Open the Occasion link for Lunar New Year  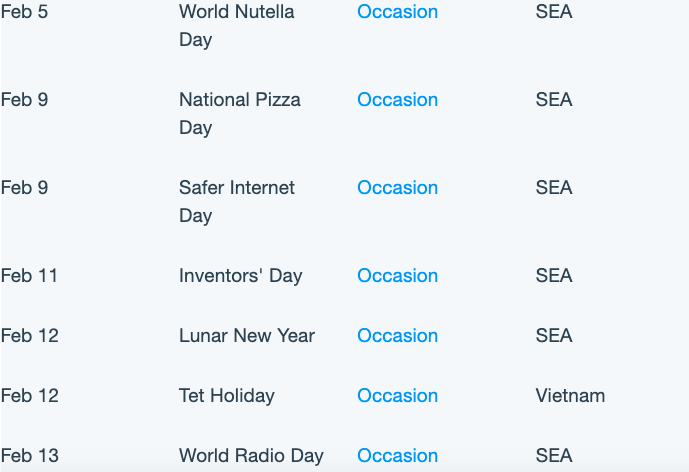(397, 336)
